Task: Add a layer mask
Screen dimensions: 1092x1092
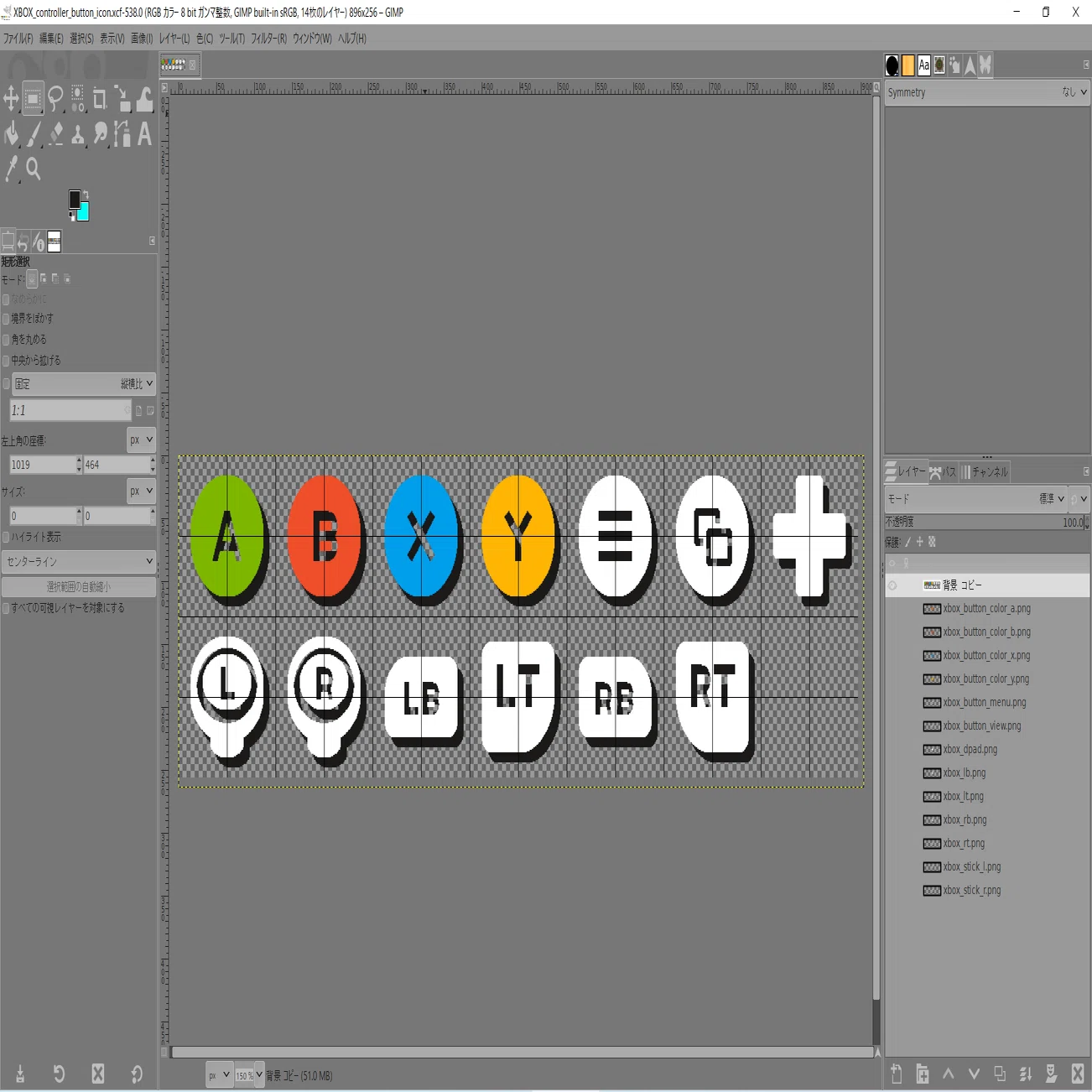Action: tap(1052, 1074)
